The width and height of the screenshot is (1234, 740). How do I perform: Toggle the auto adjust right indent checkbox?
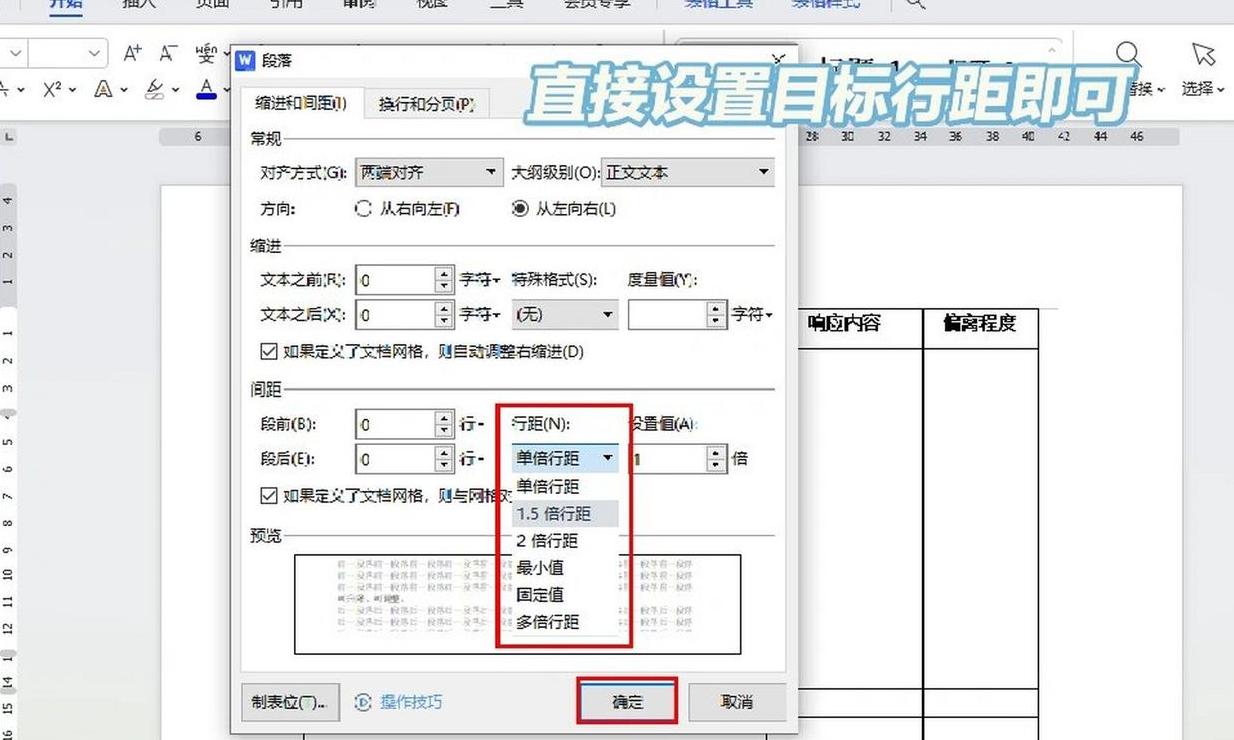(268, 351)
